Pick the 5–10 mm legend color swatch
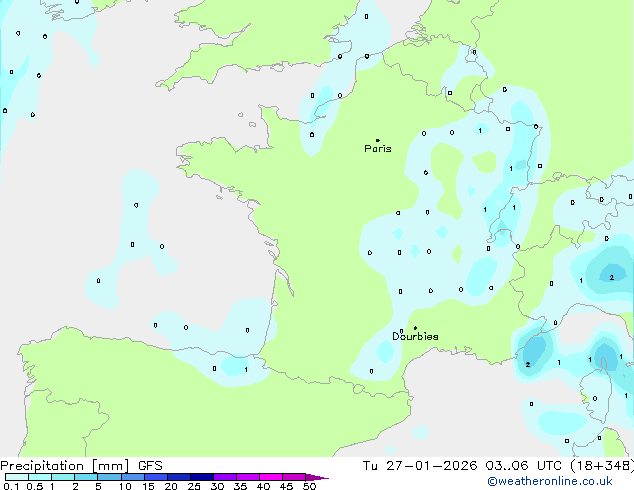The image size is (634, 490). click(109, 477)
